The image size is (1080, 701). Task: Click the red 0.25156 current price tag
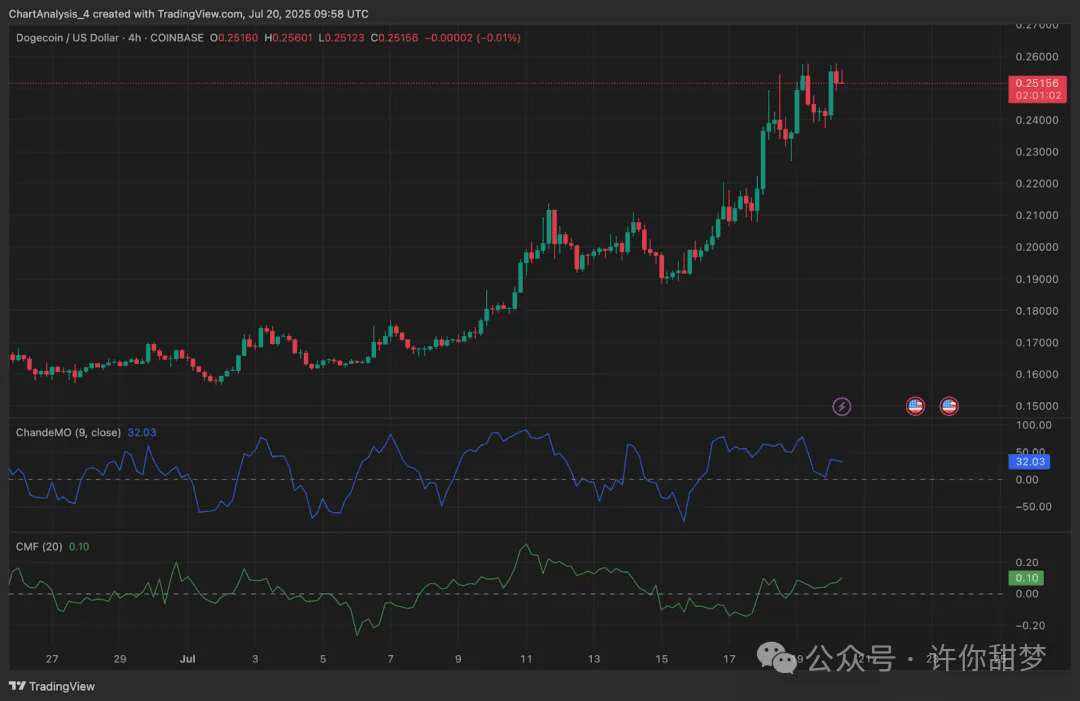tap(1037, 83)
